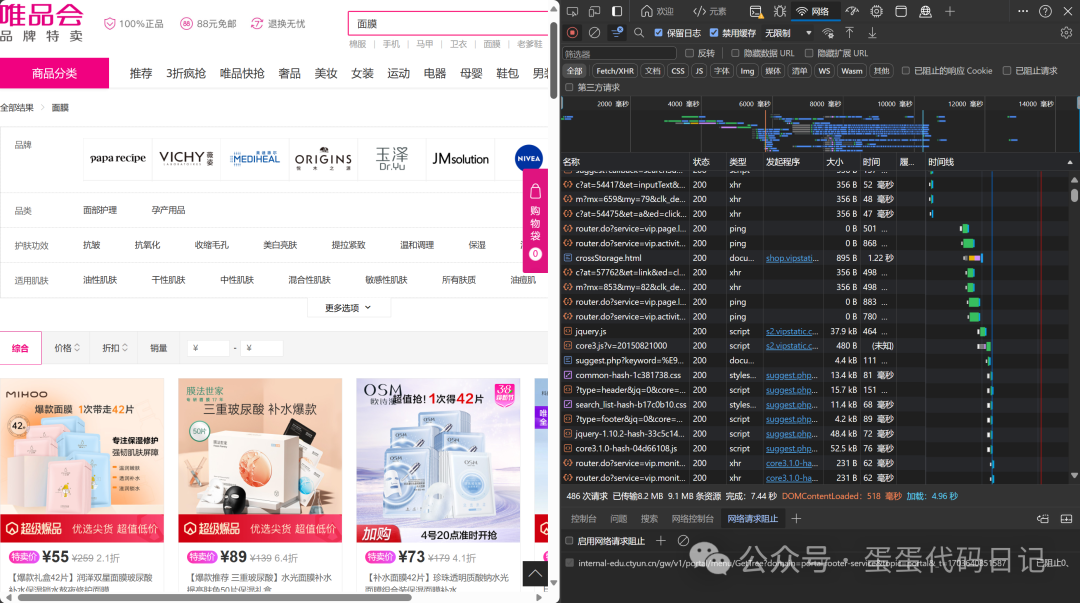
Task: Click the plus to add a drawer tool
Action: pos(796,519)
